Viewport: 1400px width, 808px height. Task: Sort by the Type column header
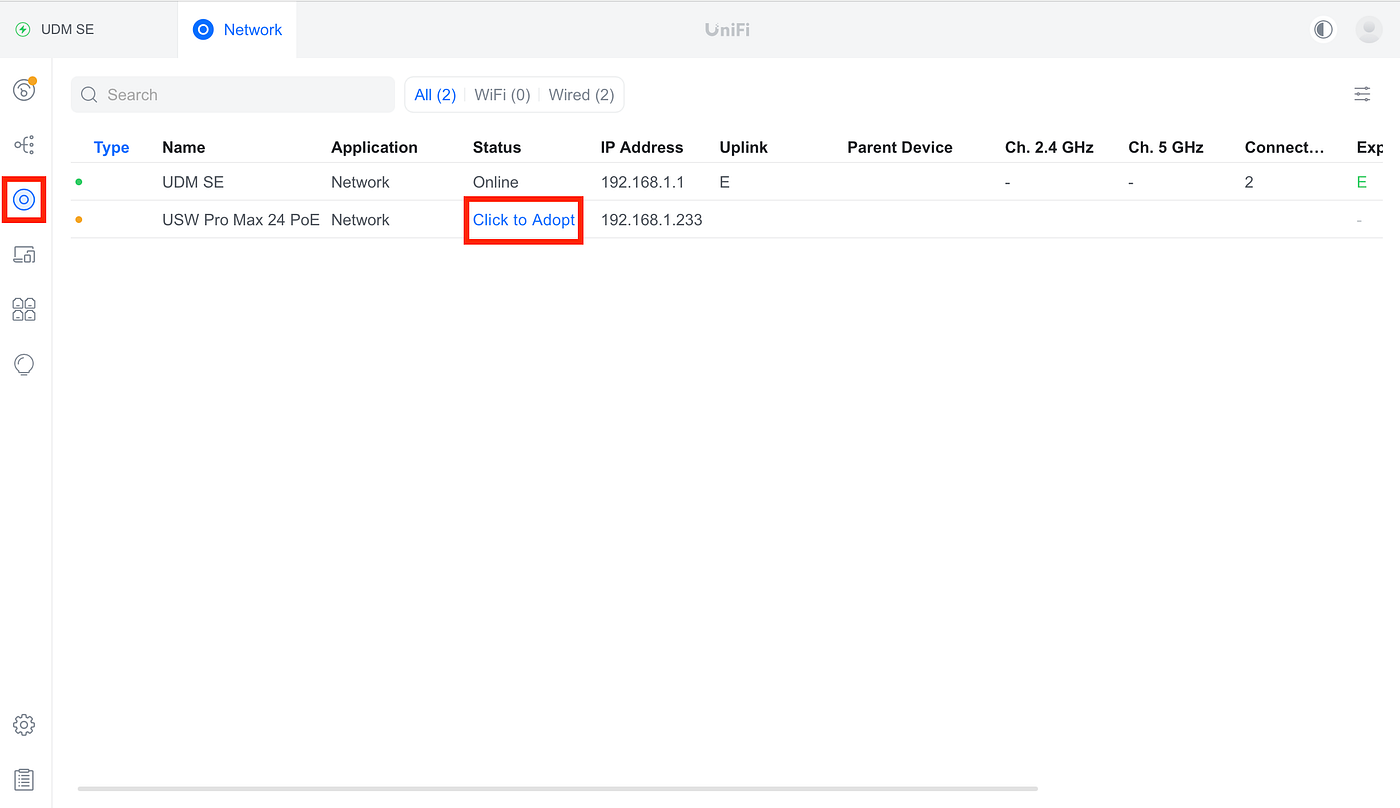[111, 147]
